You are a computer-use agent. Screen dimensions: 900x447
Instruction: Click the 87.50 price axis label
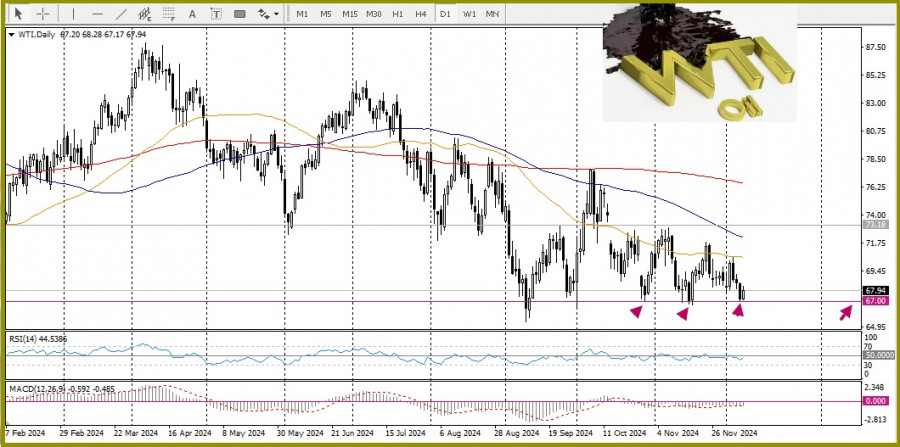pyautogui.click(x=875, y=47)
